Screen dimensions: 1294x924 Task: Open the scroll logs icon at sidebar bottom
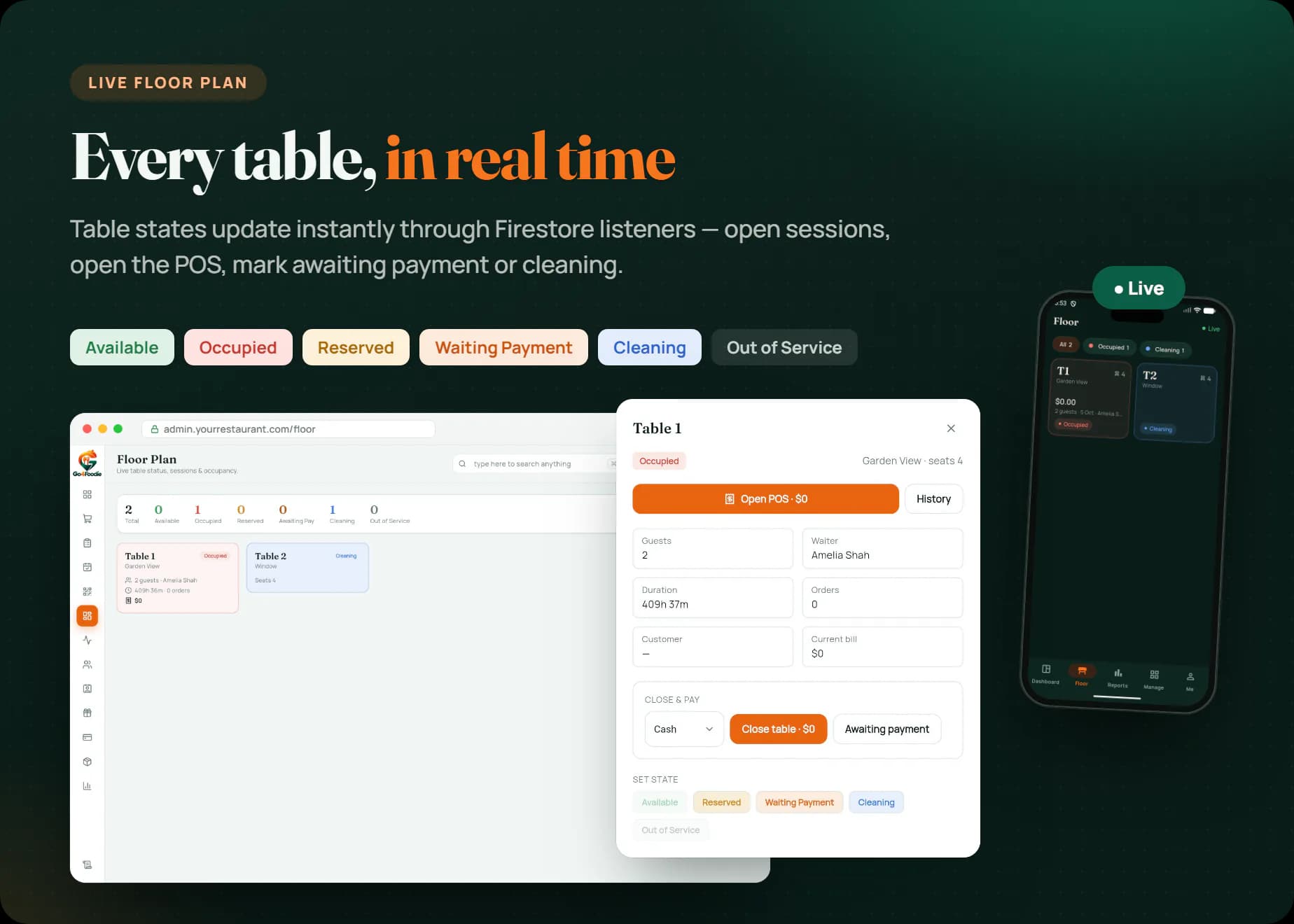coord(87,865)
